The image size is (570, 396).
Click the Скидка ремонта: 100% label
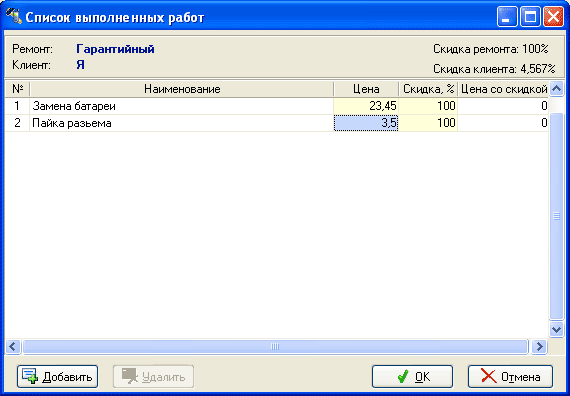click(x=491, y=49)
